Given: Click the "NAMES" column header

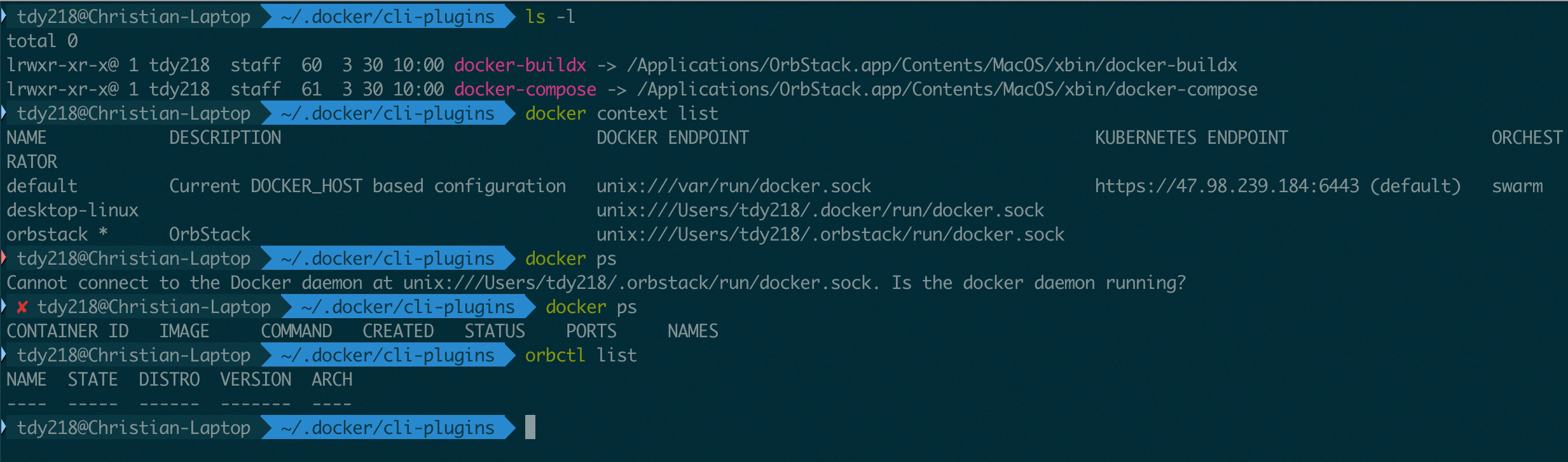Looking at the screenshot, I should (693, 331).
